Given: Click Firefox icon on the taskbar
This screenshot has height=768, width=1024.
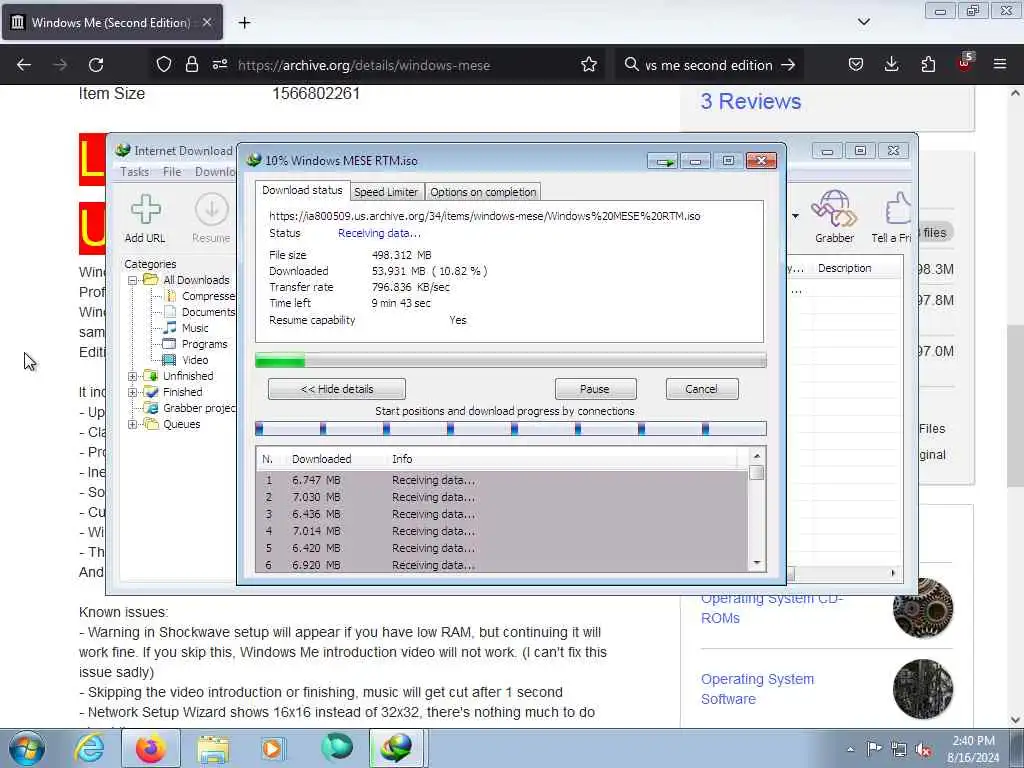Looking at the screenshot, I should pos(151,748).
